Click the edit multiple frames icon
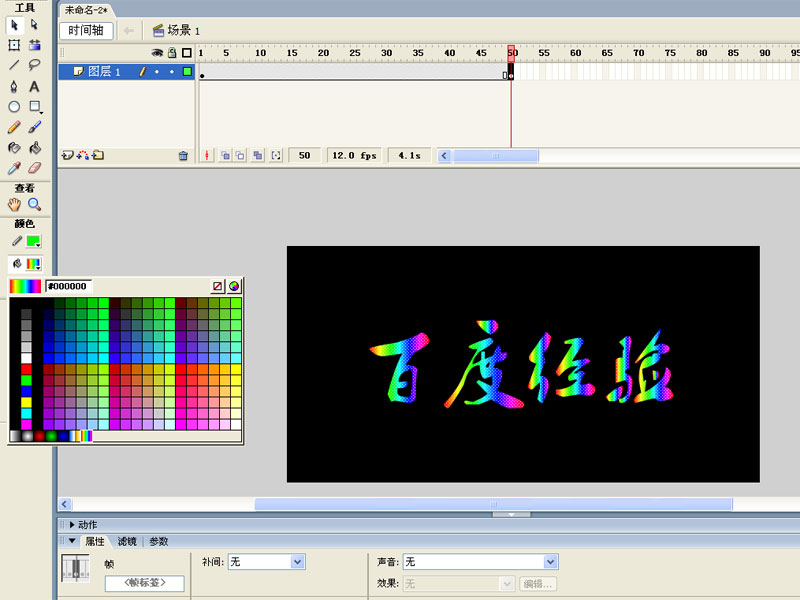 258,155
